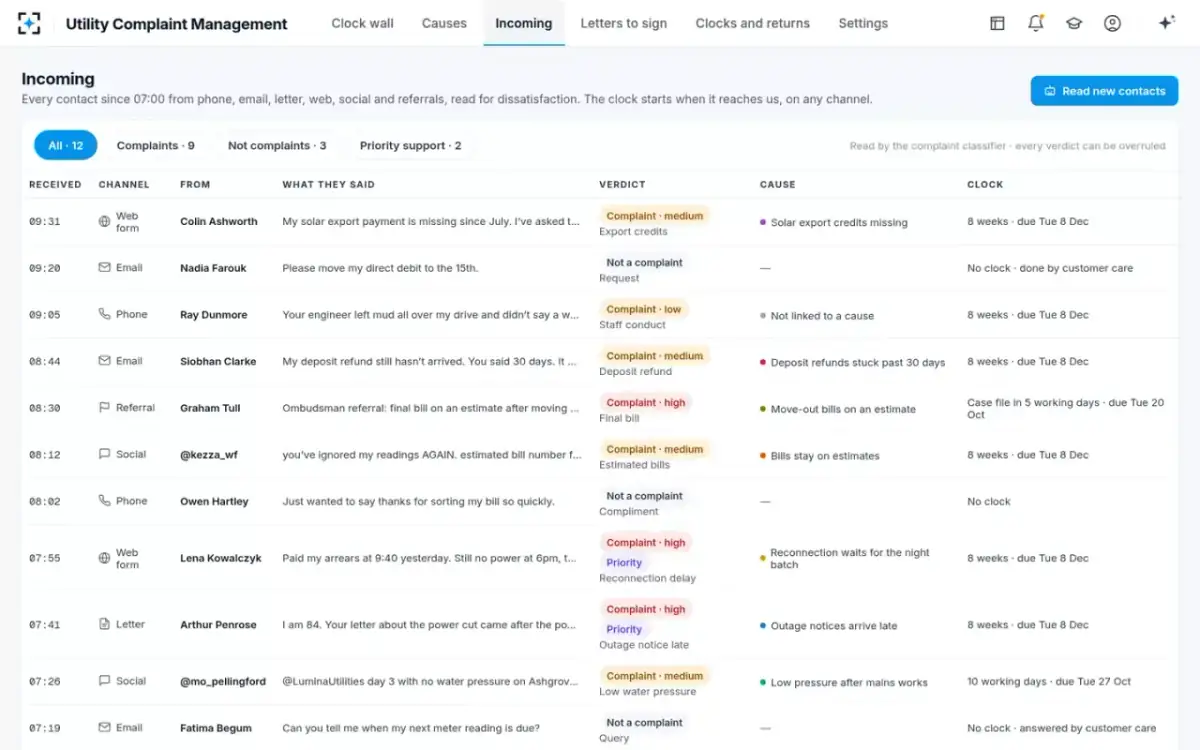This screenshot has height=750, width=1200.
Task: Click Bills stay on estimates cause
Action: (x=819, y=455)
